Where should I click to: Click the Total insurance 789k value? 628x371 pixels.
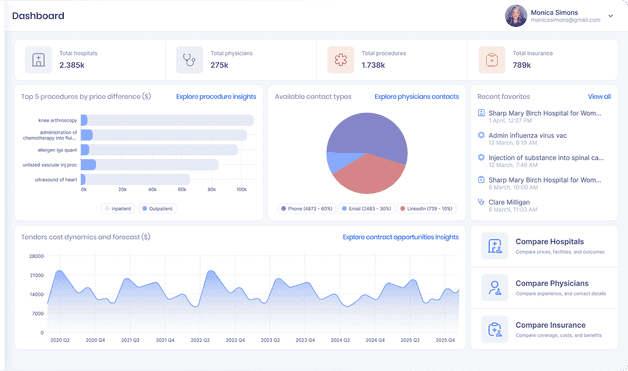point(522,65)
